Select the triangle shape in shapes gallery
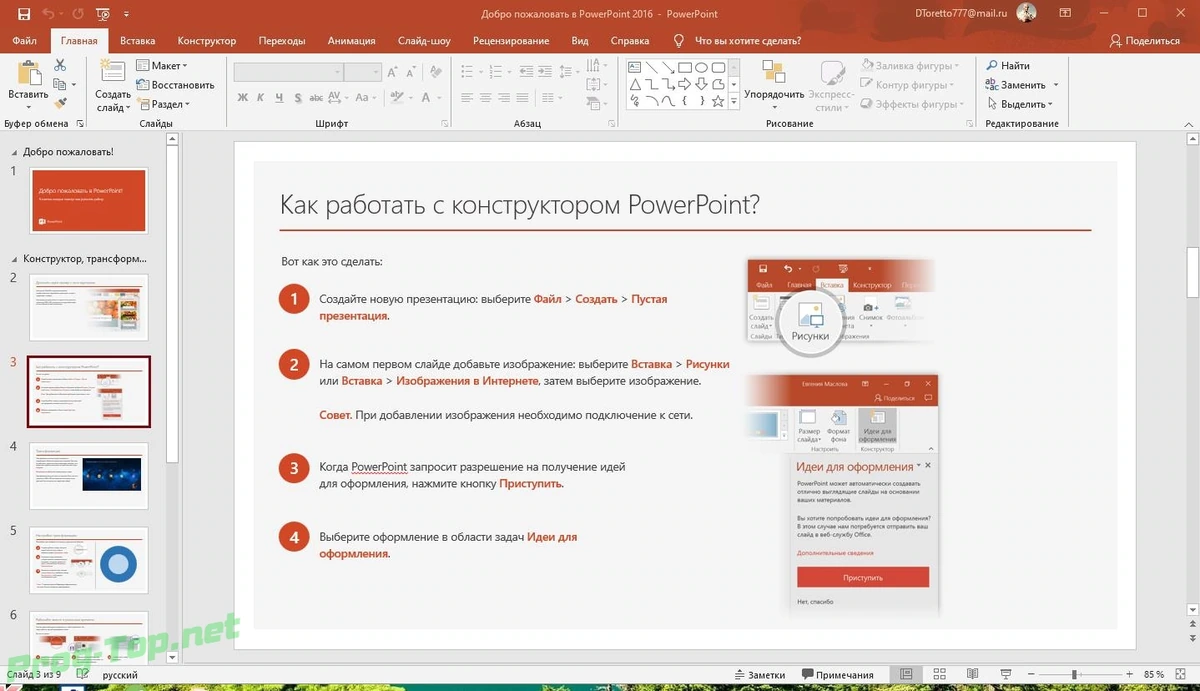This screenshot has height=691, width=1200. pyautogui.click(x=635, y=84)
